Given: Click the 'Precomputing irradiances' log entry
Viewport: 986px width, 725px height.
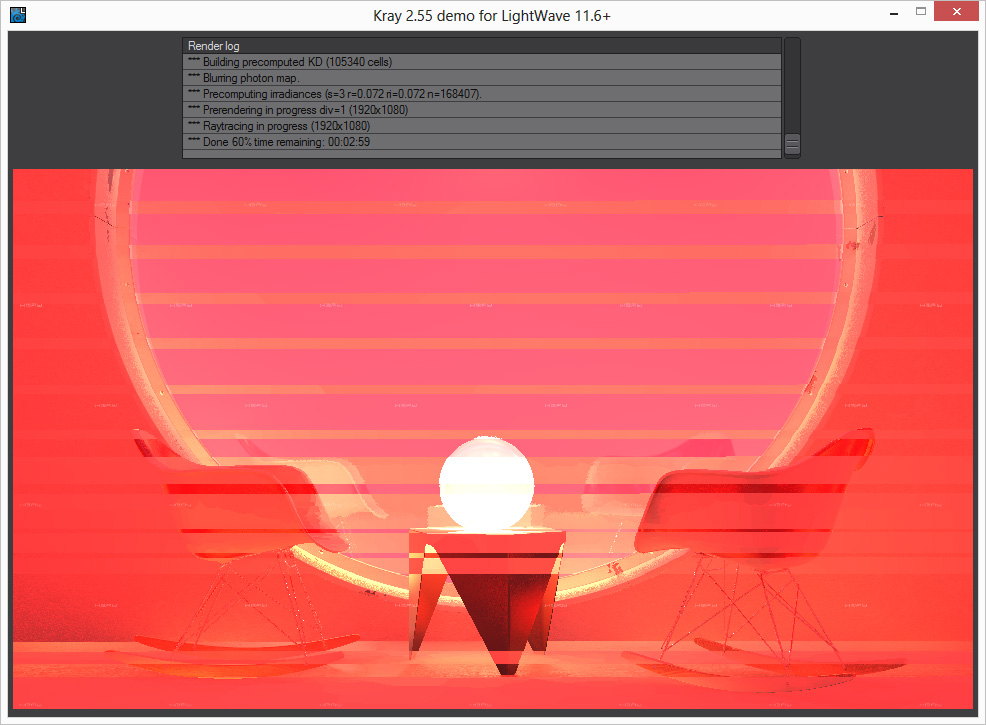Looking at the screenshot, I should tap(481, 94).
